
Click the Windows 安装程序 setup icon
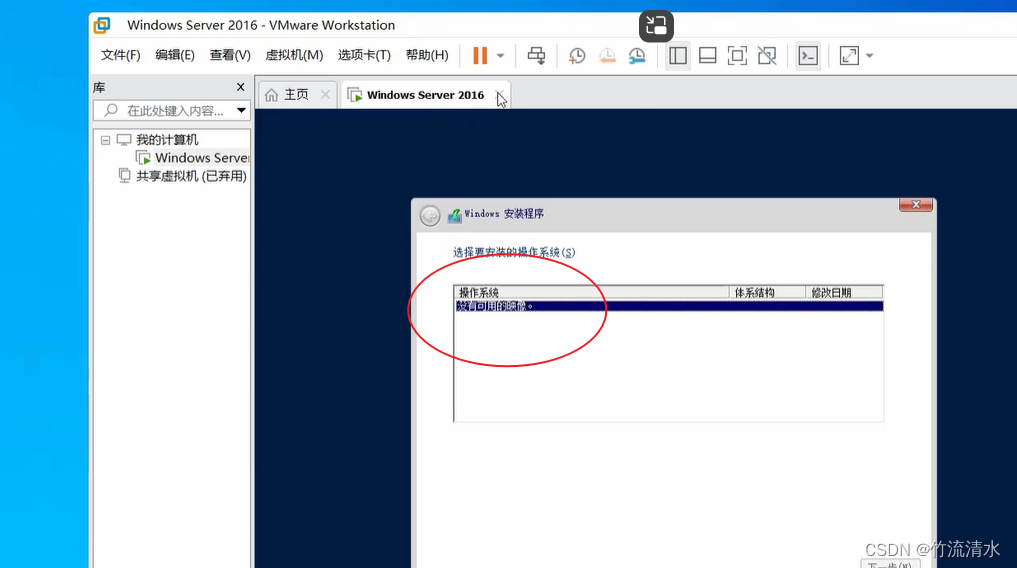455,215
